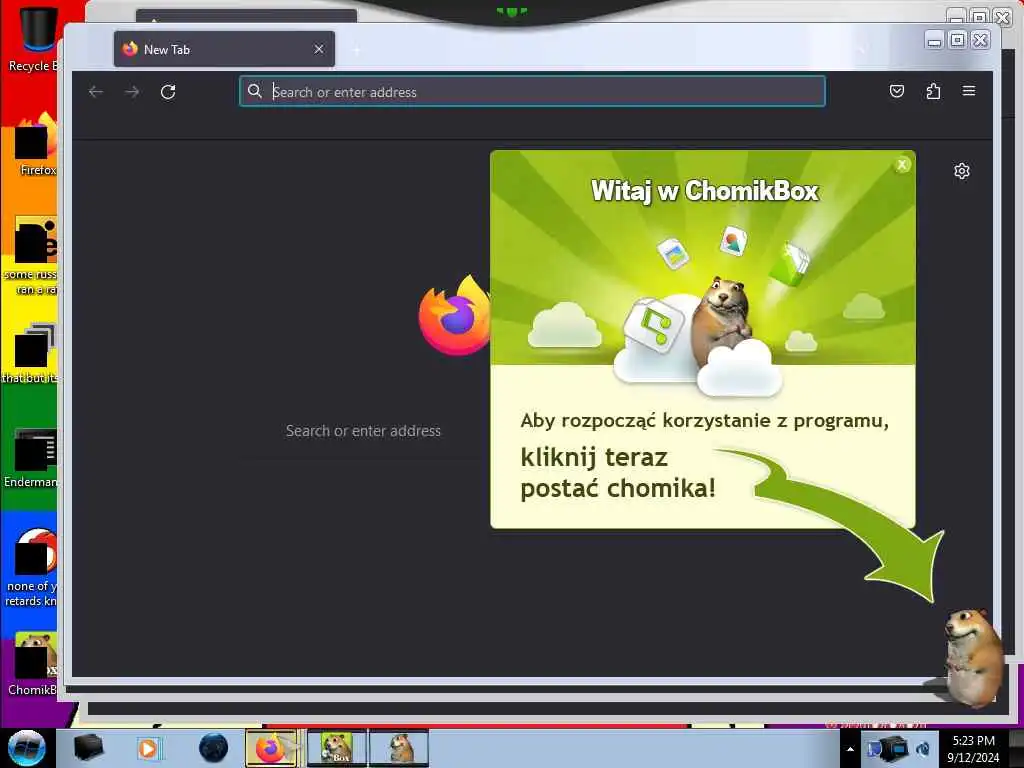The image size is (1024, 768).
Task: Open Save to Pocket button
Action: click(x=897, y=91)
